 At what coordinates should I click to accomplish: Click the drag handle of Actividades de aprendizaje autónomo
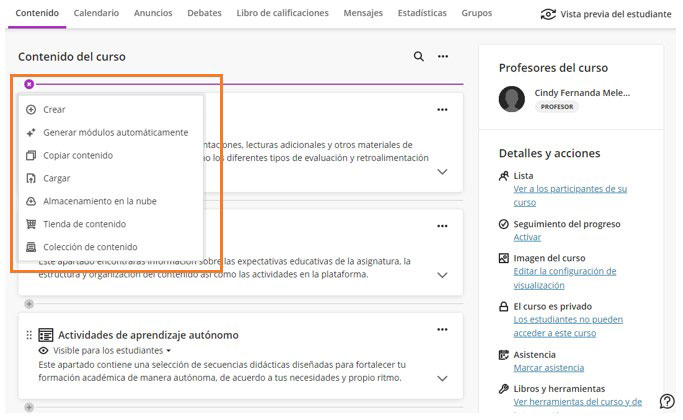coord(29,335)
